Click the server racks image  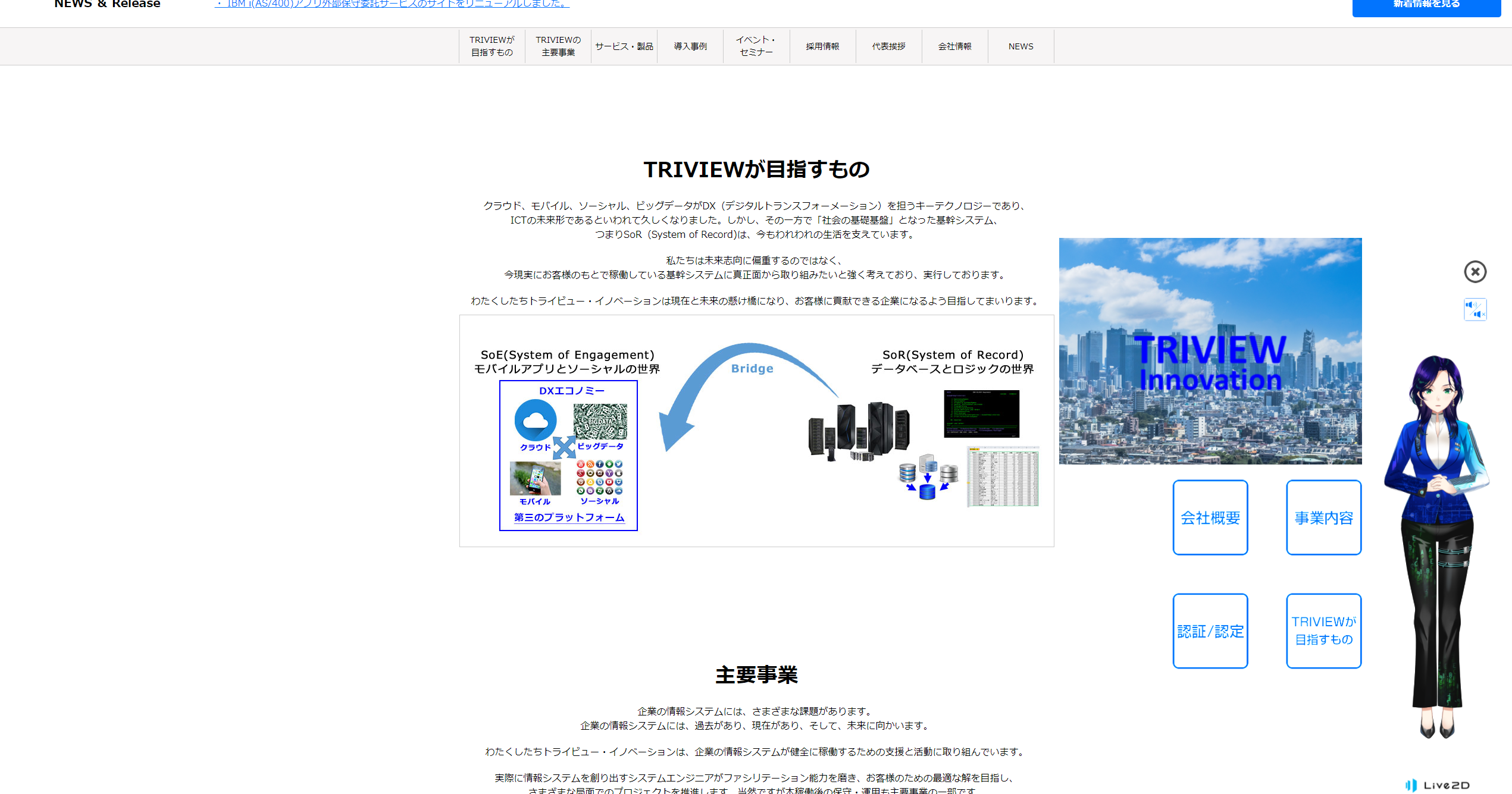click(859, 432)
